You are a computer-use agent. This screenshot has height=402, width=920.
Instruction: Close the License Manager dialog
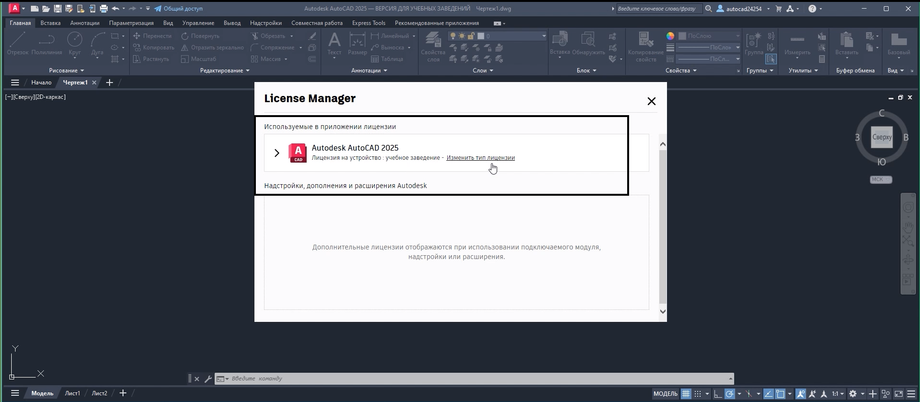click(x=651, y=102)
